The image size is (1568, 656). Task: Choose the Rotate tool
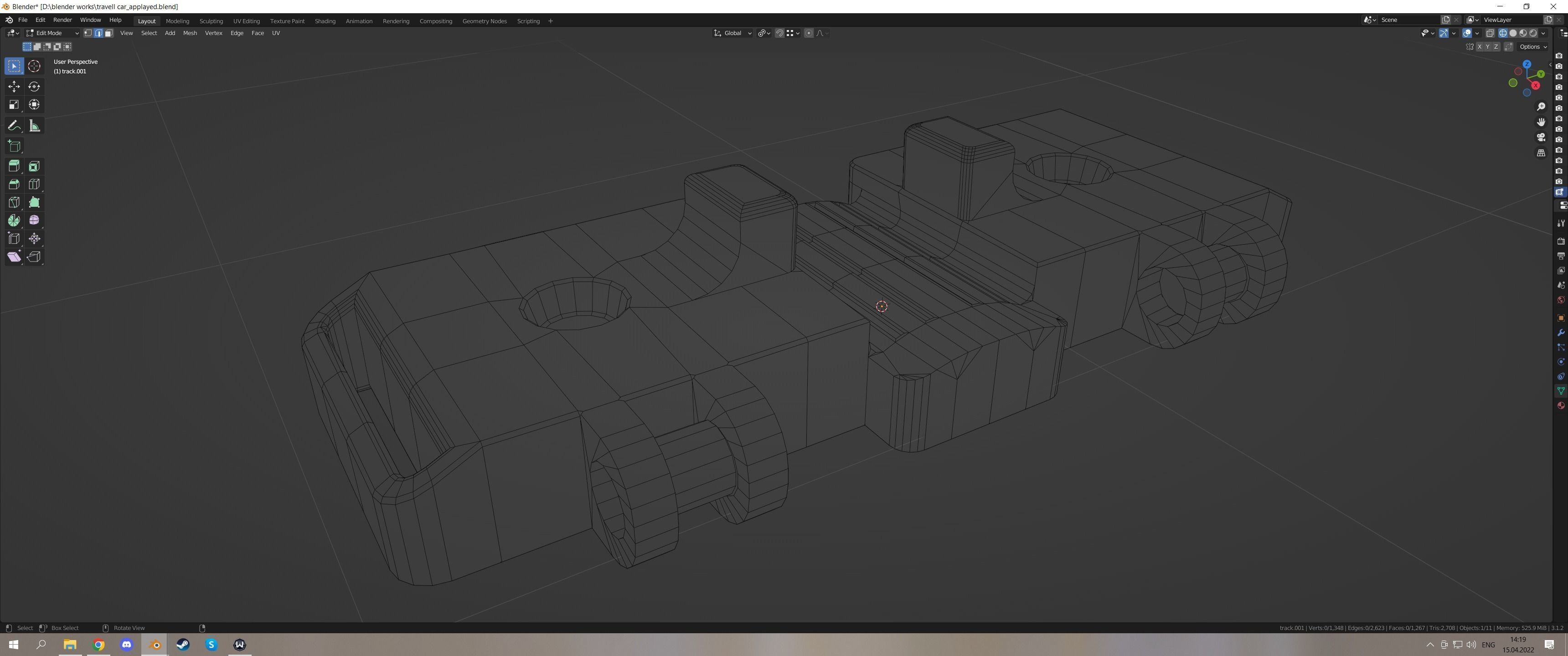click(34, 87)
